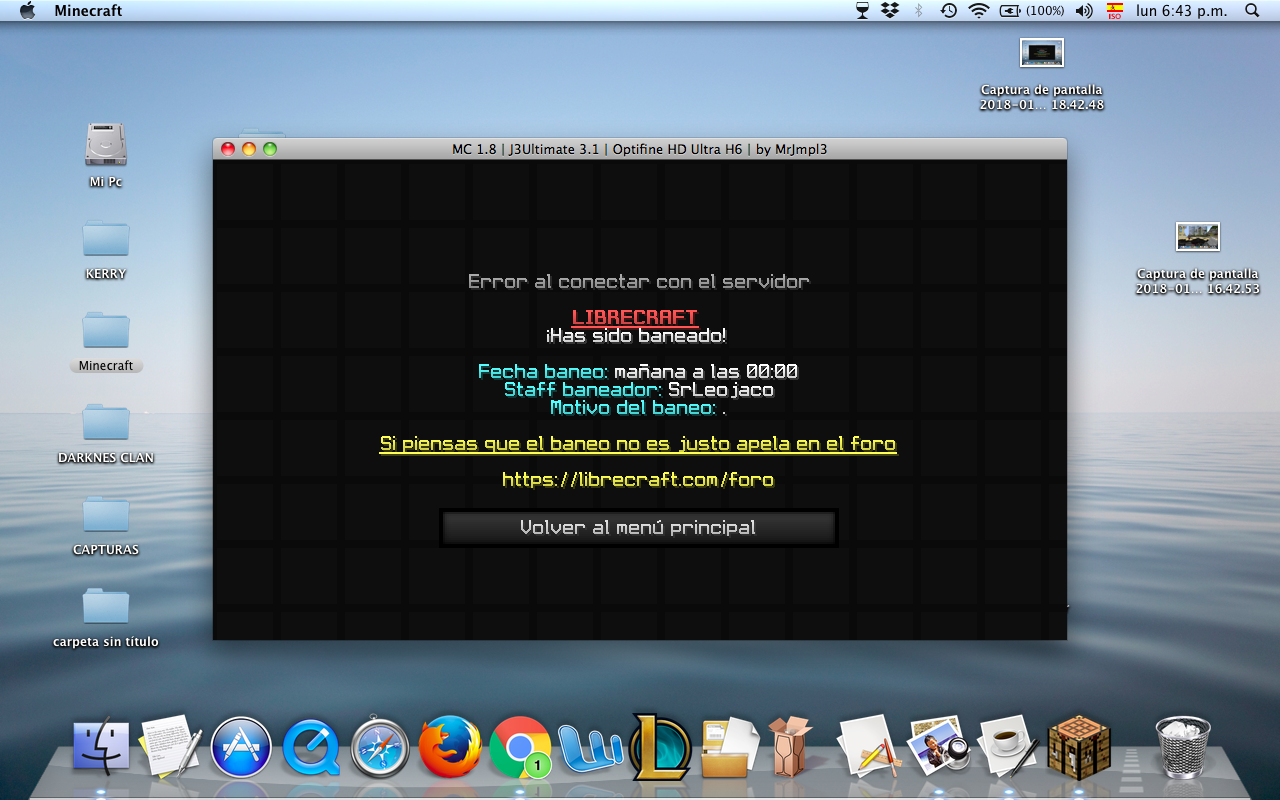Open Time Machine menu icon

(x=948, y=10)
